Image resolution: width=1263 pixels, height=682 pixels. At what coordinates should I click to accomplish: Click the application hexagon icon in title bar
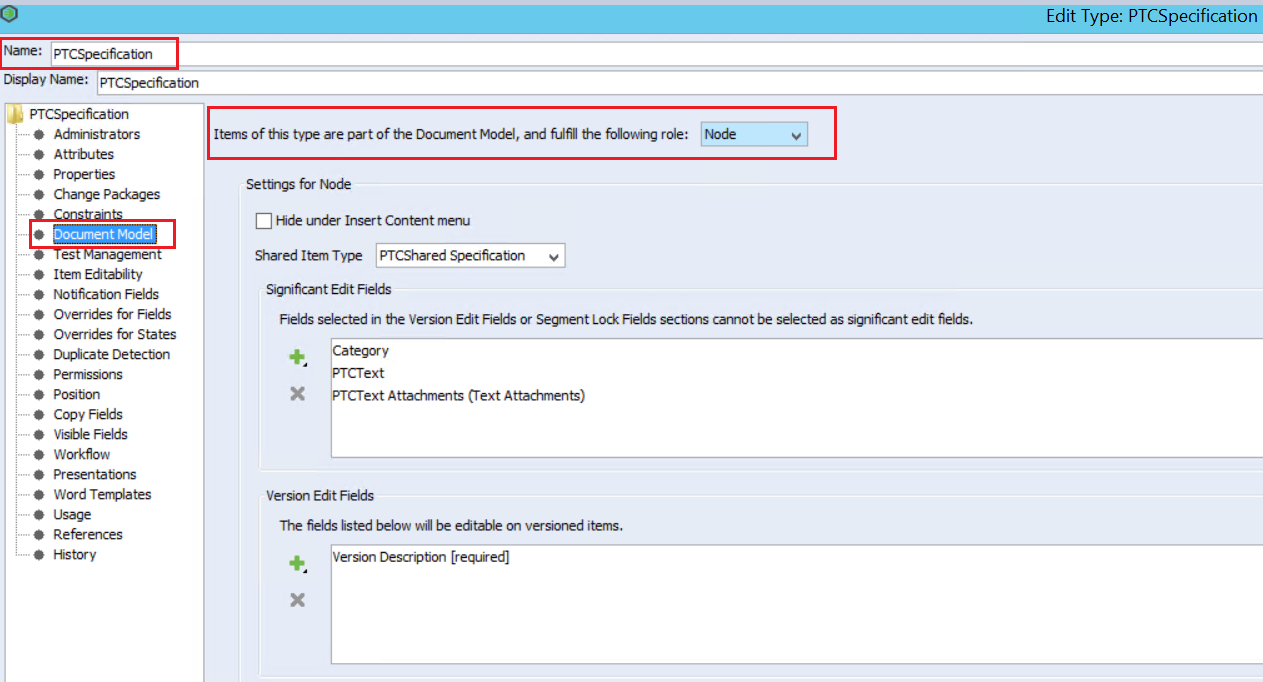pyautogui.click(x=10, y=15)
